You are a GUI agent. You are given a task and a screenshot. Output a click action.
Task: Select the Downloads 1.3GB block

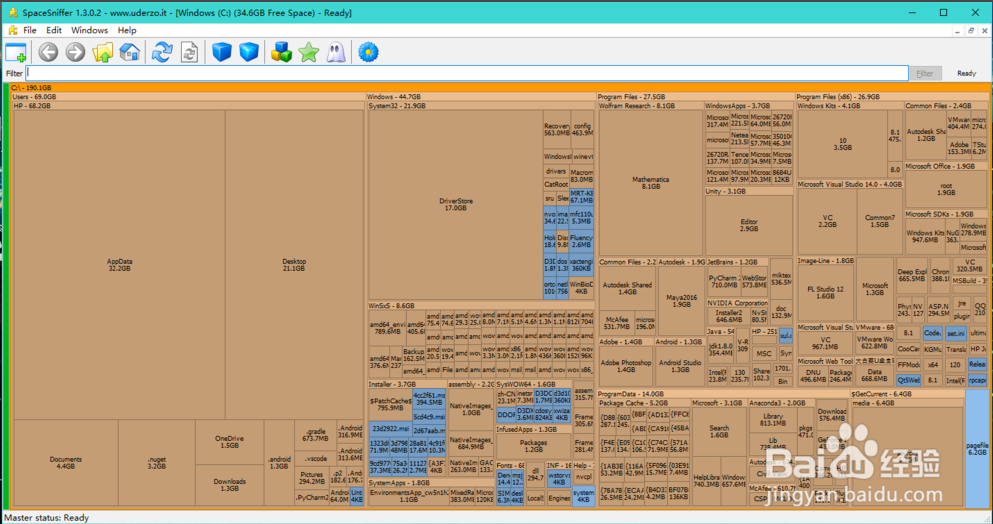(229, 485)
